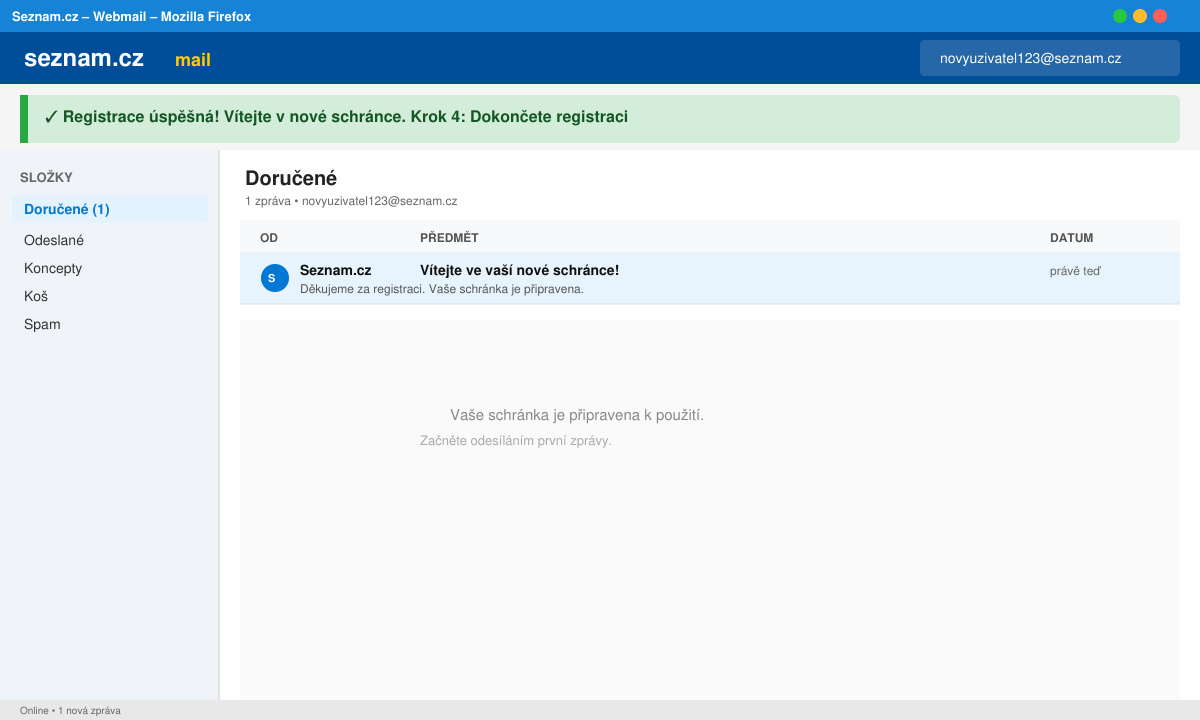Click the yellow window control button
1200x720 pixels.
tap(1140, 16)
